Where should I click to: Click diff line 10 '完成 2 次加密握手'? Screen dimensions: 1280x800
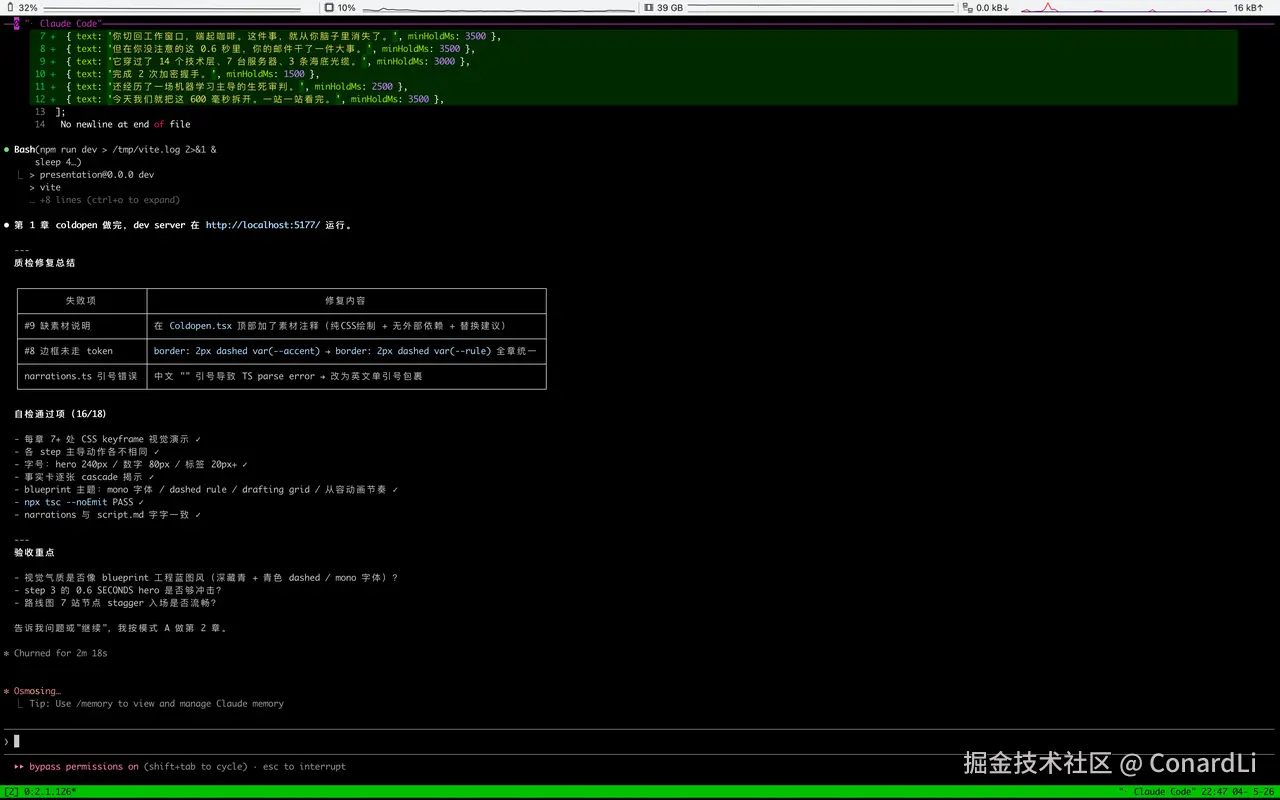pyautogui.click(x=636, y=74)
